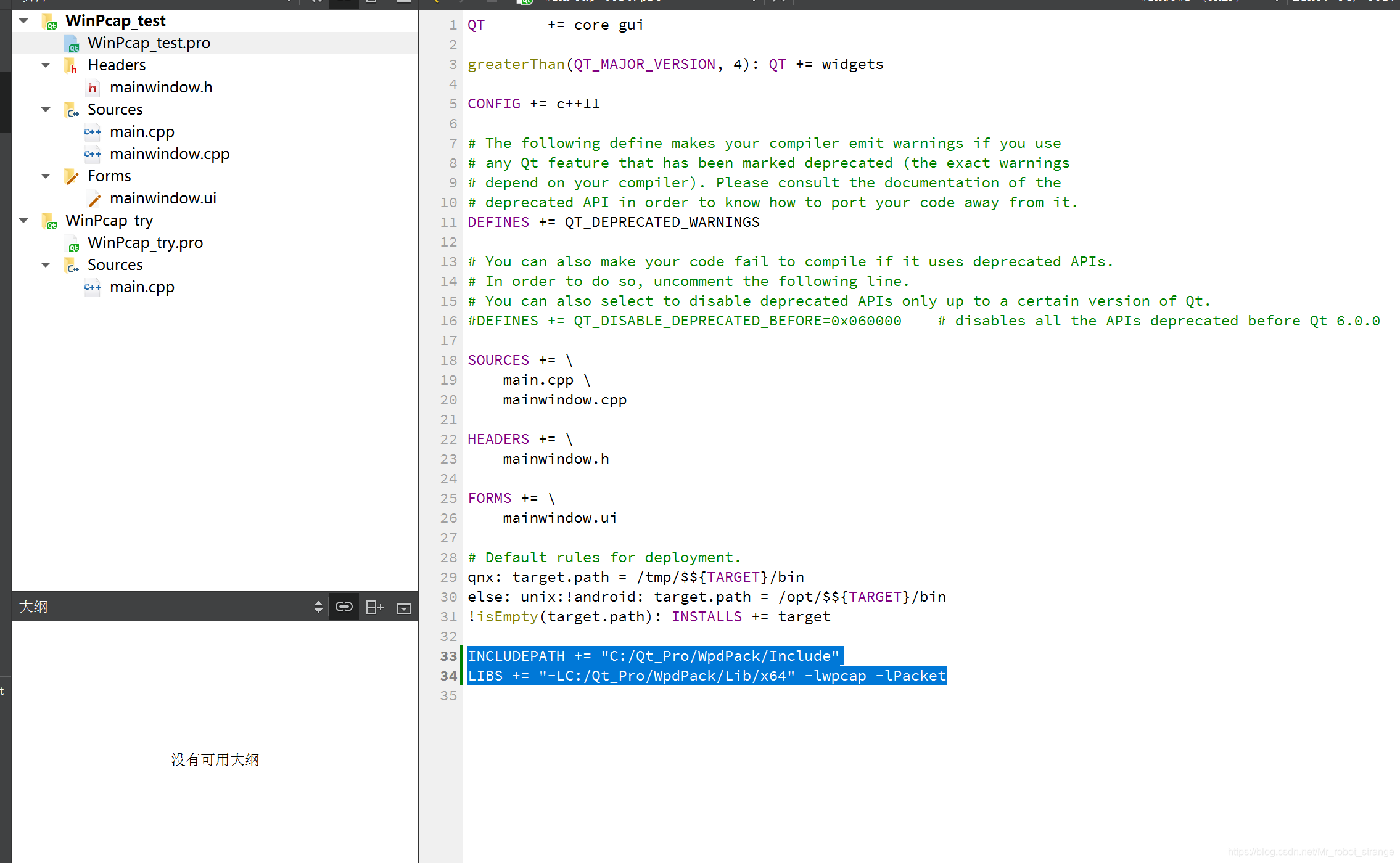
Task: Collapse the WinPcap_test project node
Action: [24, 21]
